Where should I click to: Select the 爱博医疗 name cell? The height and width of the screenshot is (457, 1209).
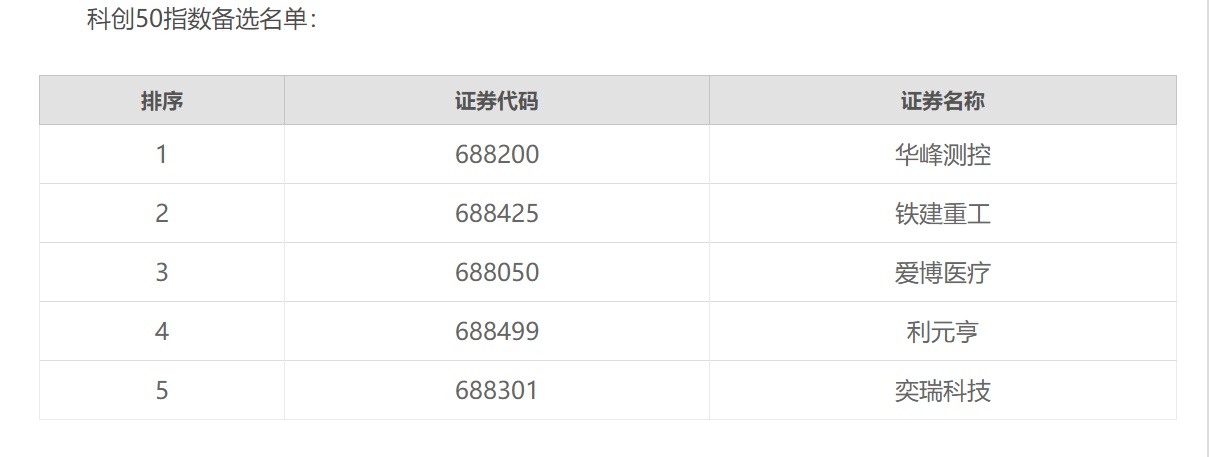click(x=942, y=273)
